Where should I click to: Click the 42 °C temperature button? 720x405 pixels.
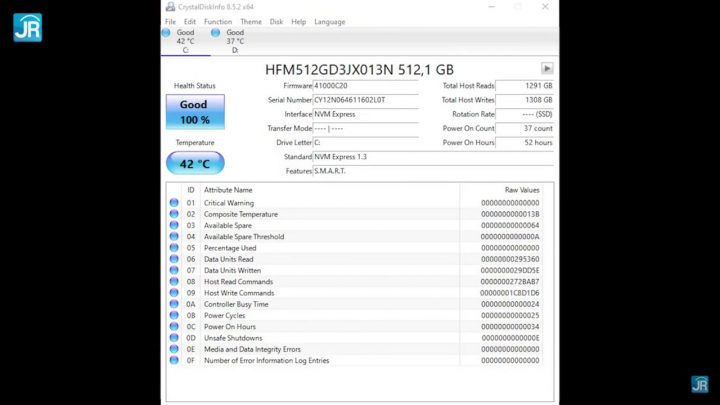click(x=195, y=163)
